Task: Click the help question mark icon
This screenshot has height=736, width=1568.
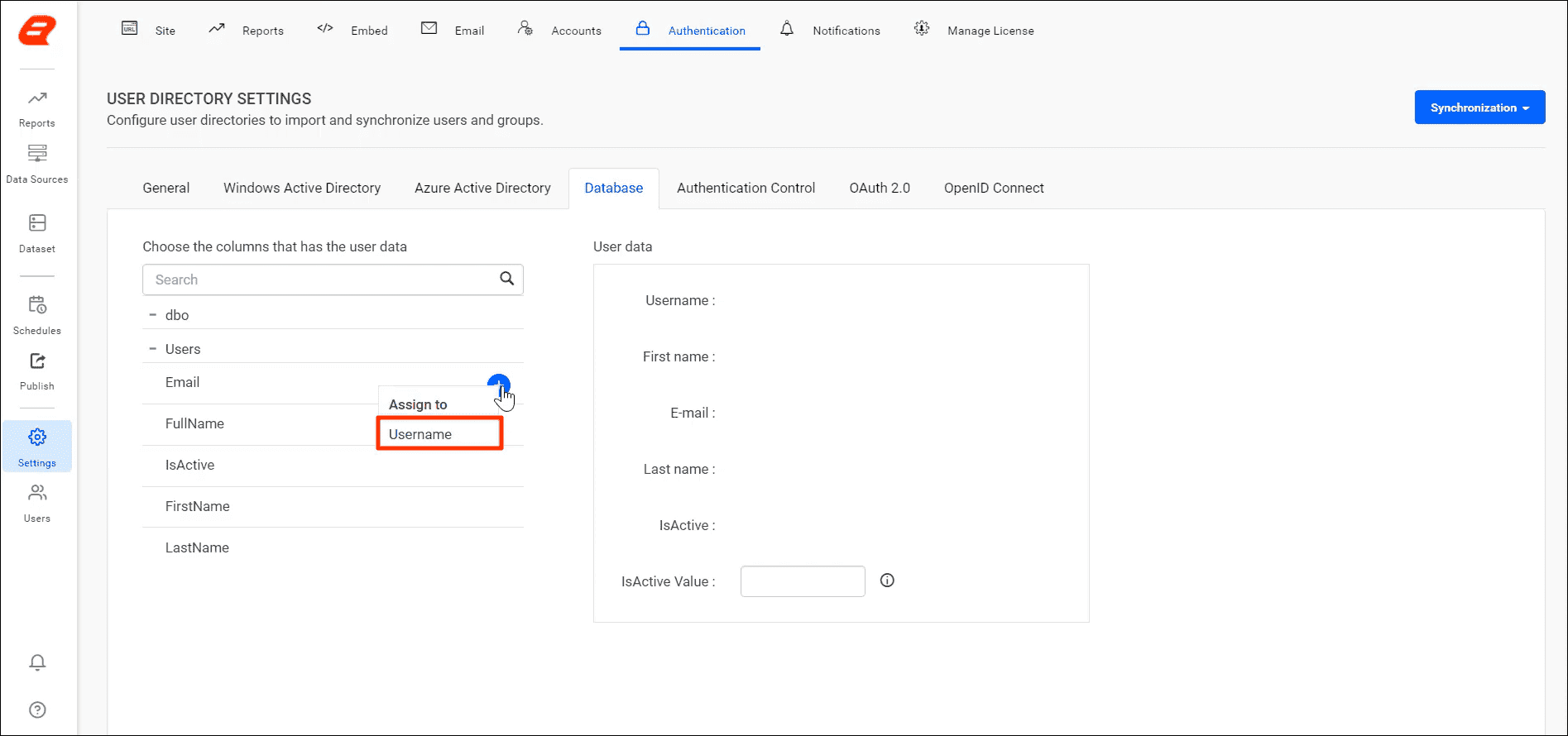Action: 37,710
